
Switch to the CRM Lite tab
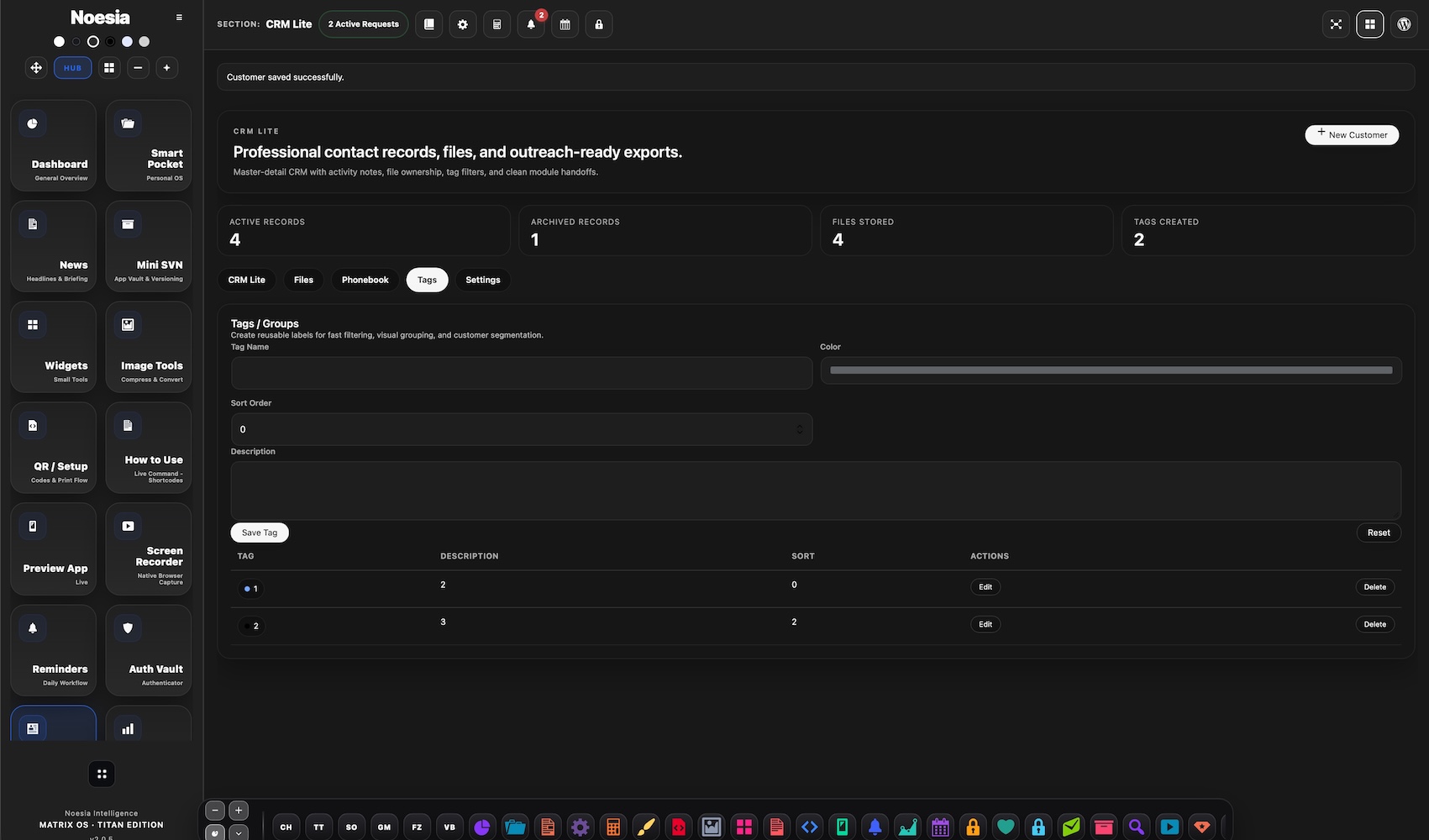point(247,280)
